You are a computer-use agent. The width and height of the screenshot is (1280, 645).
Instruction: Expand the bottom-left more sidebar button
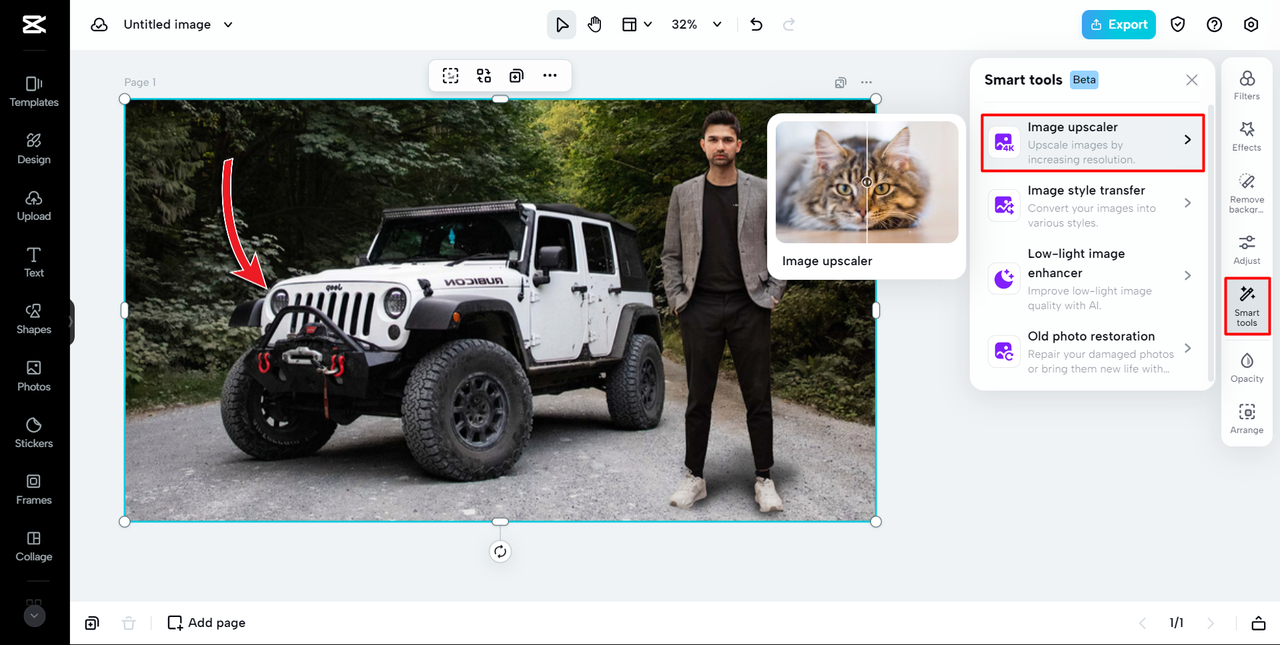(x=34, y=616)
